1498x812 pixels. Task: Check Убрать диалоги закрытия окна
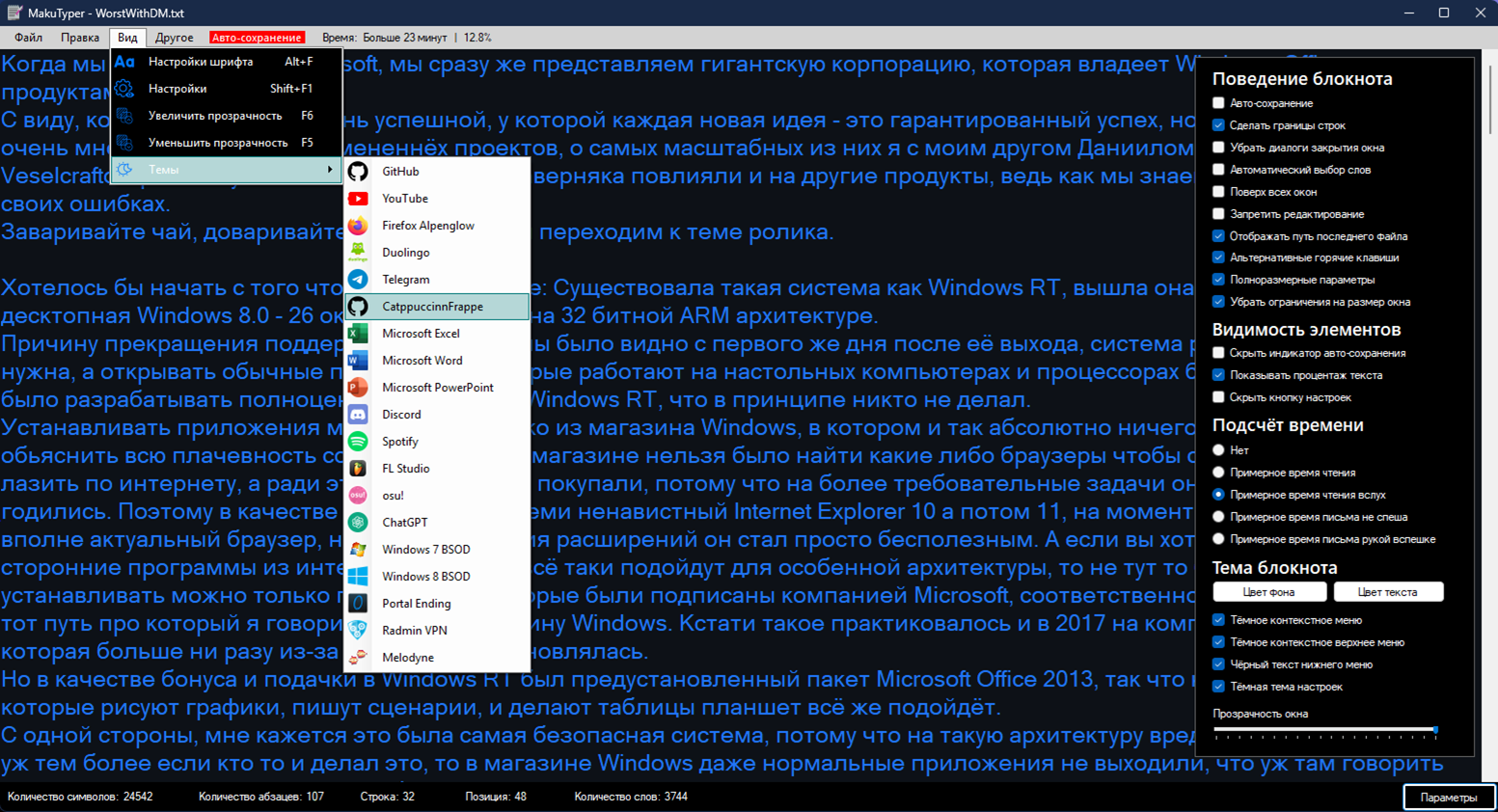pos(1218,148)
